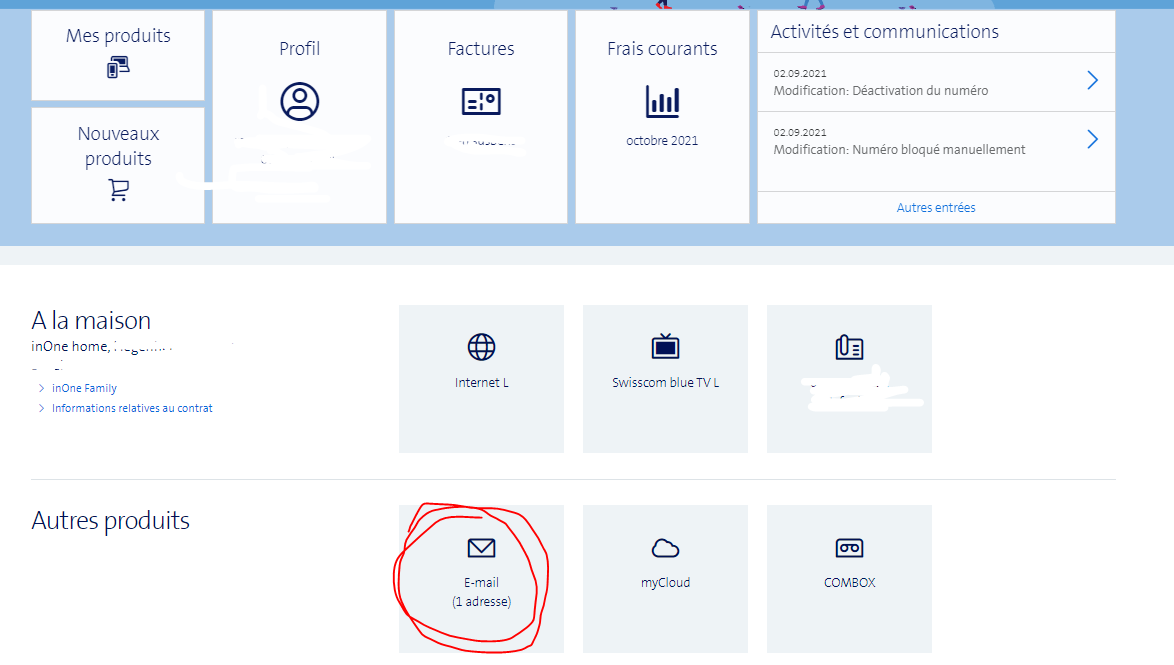Screen dimensions: 1174x665
Task: Click the Factures invoice icon
Action: (x=481, y=101)
